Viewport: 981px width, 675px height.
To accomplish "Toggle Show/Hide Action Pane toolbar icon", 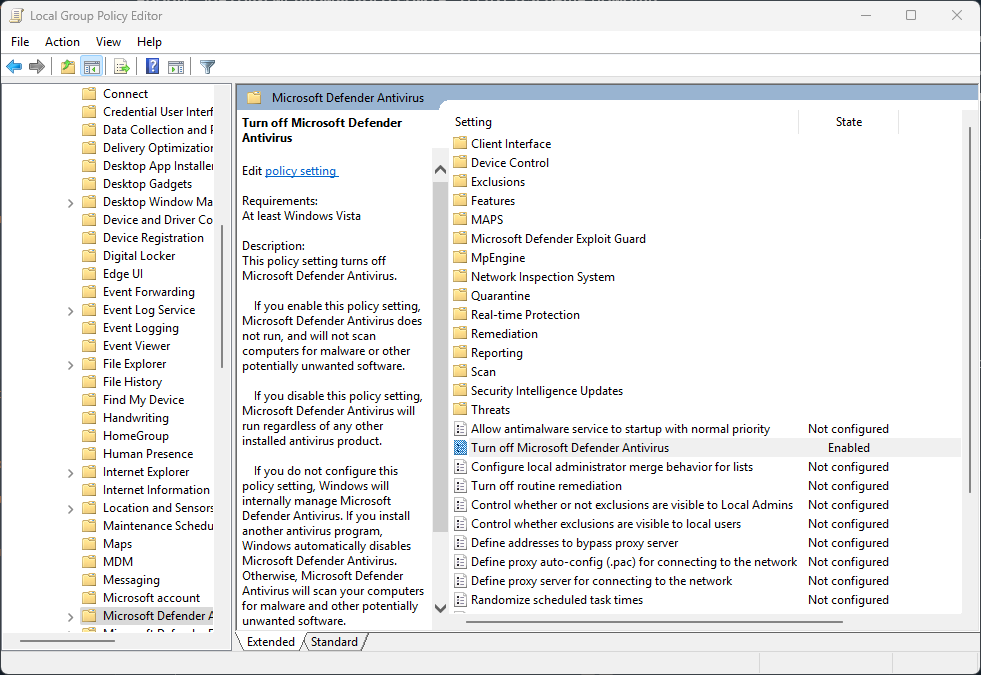I will pyautogui.click(x=176, y=66).
